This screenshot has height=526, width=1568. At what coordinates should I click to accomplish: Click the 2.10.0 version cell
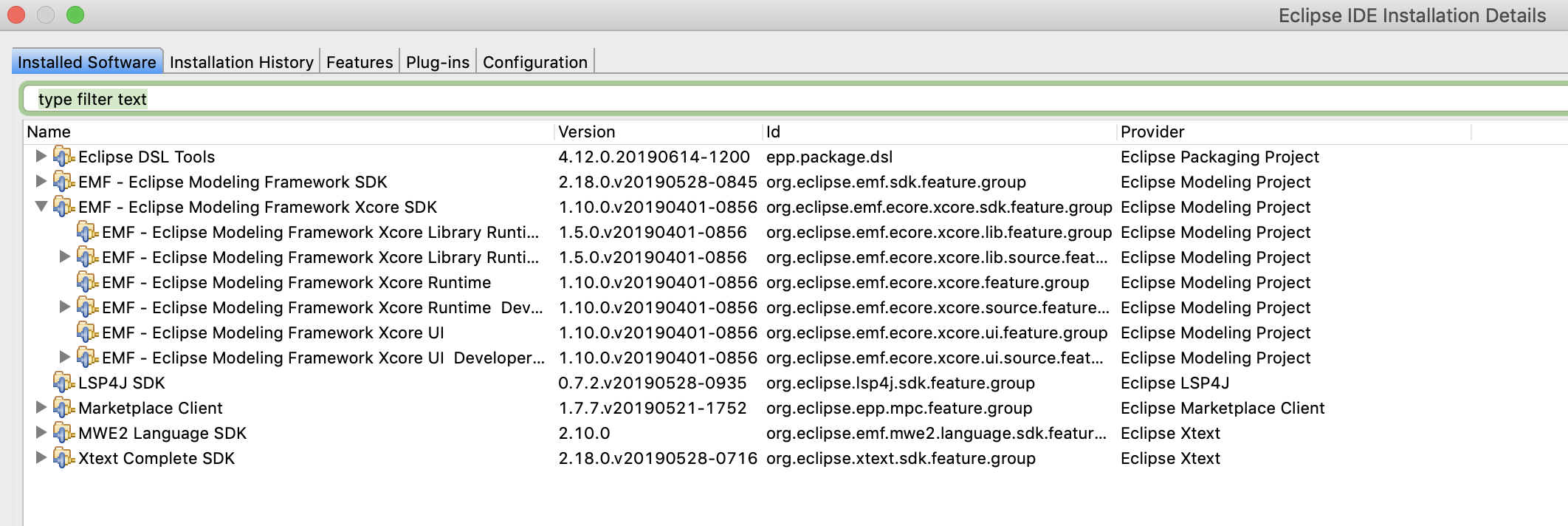pos(585,433)
